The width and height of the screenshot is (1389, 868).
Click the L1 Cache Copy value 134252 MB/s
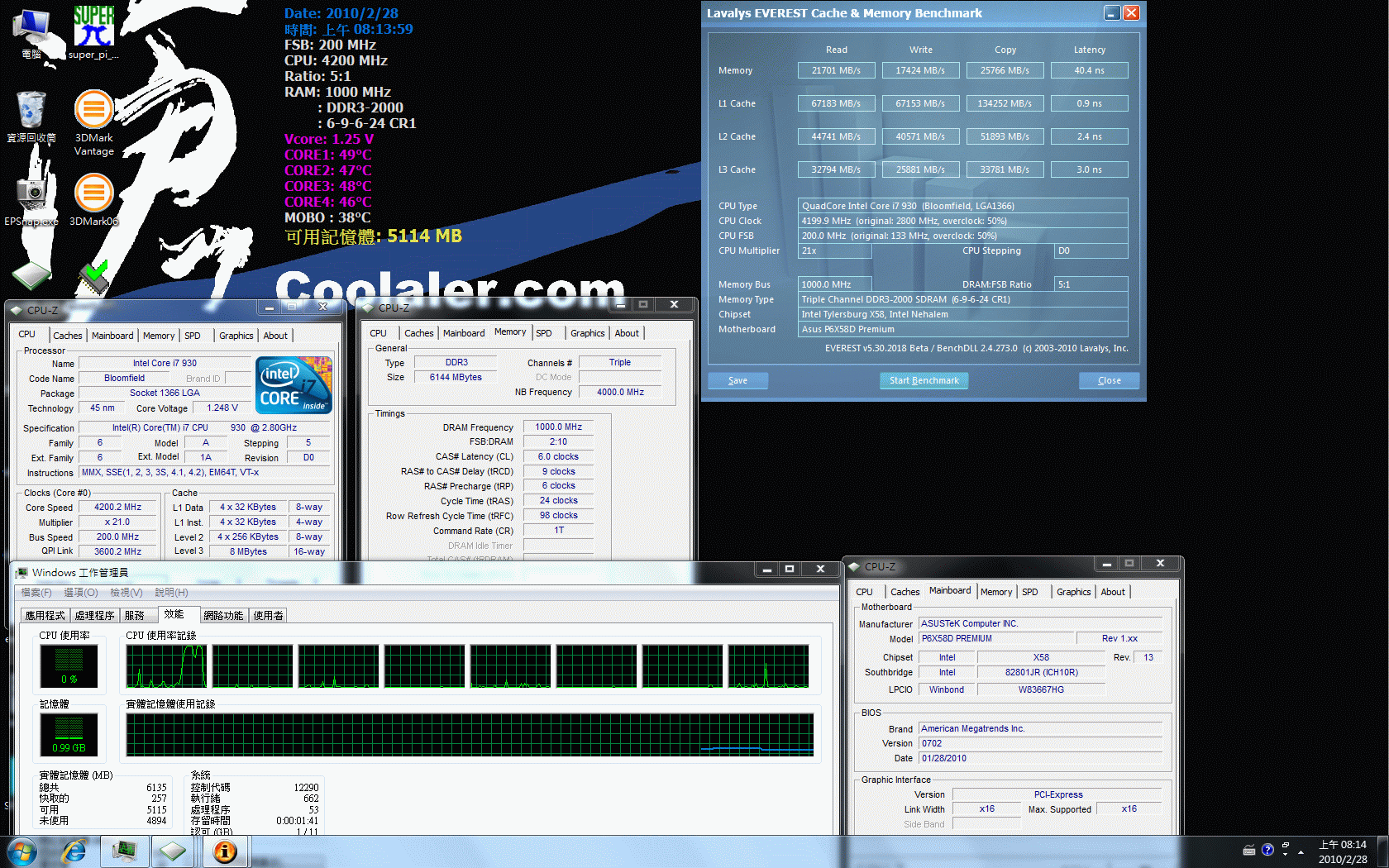pyautogui.click(x=1005, y=103)
